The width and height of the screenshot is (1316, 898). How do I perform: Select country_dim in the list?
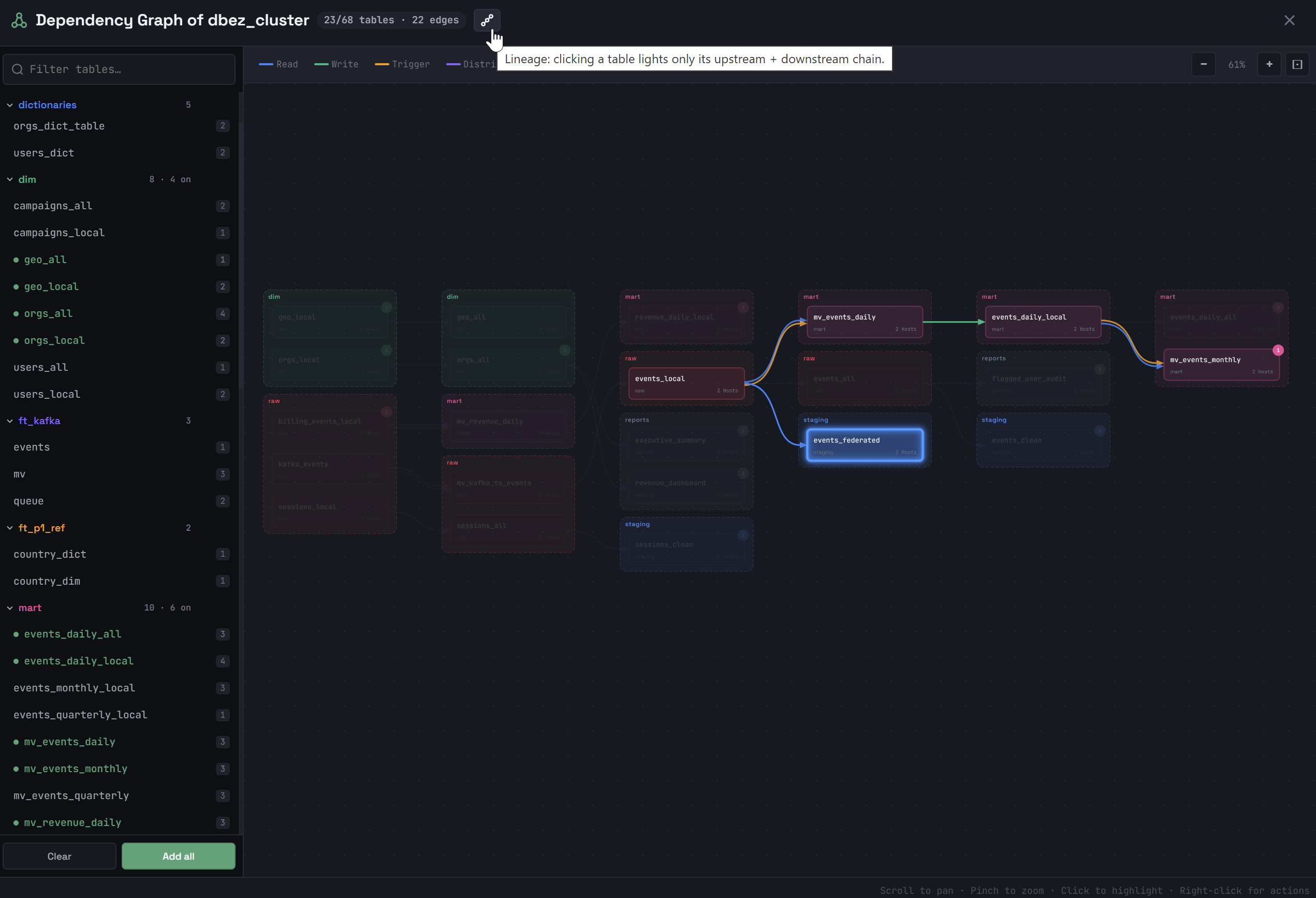coord(119,581)
